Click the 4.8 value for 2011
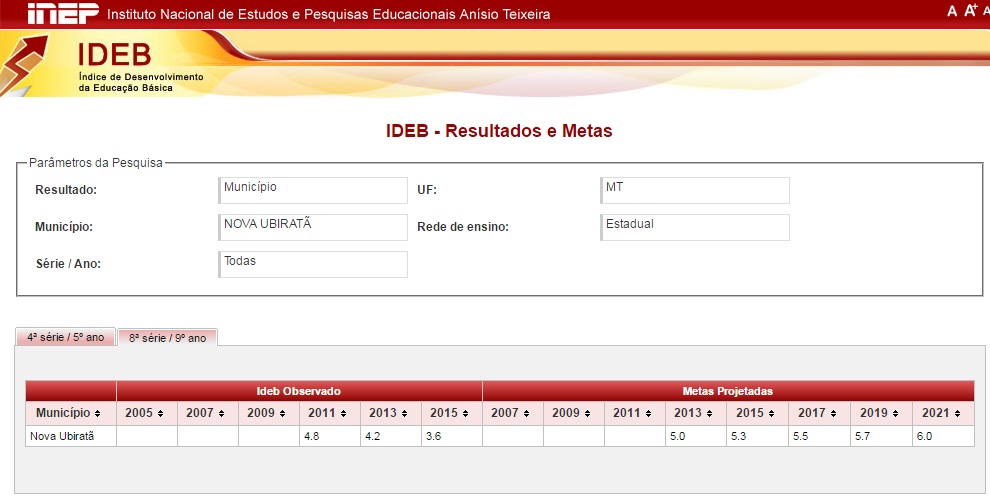 coord(311,436)
